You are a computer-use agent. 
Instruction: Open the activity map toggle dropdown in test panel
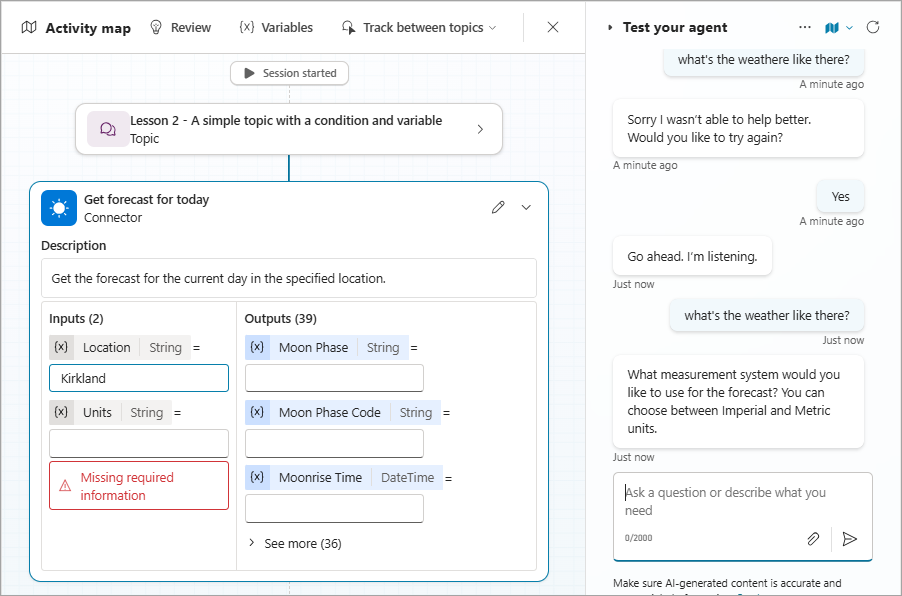pos(839,27)
